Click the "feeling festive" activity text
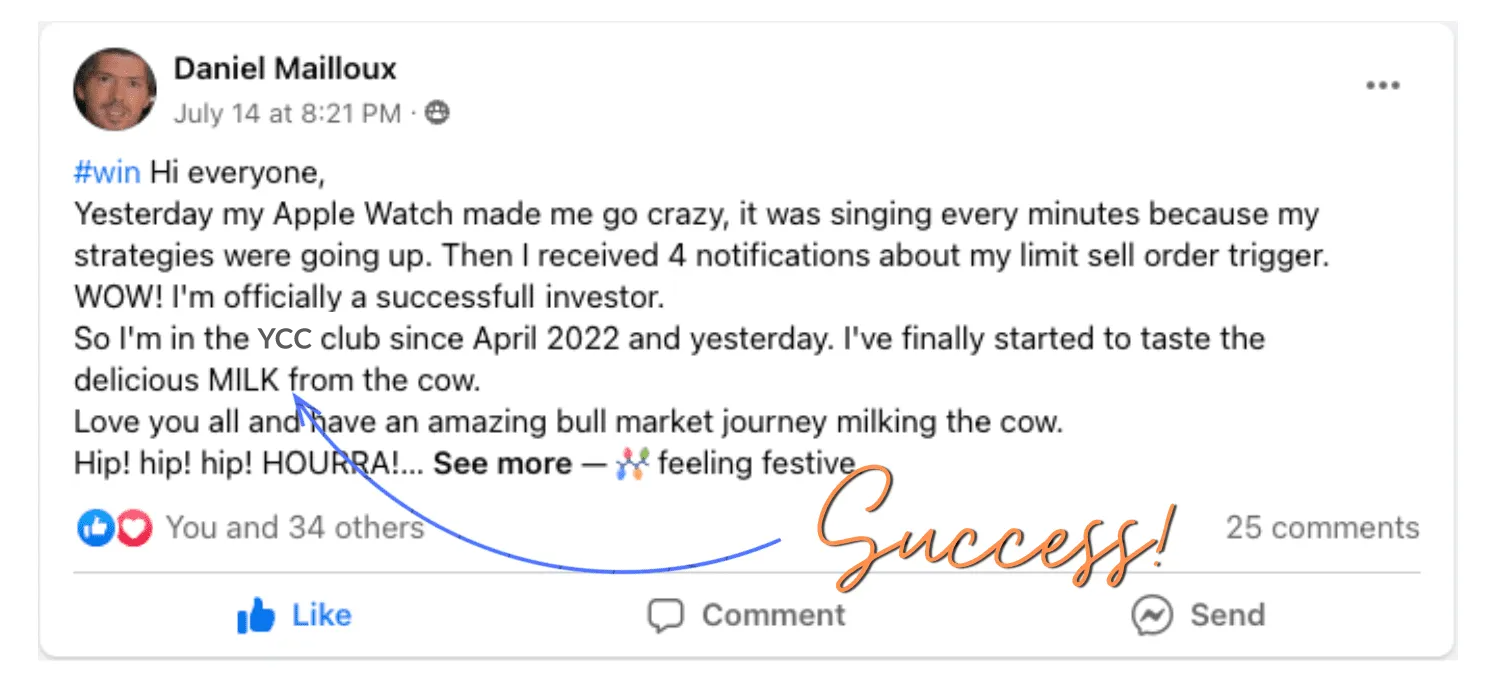This screenshot has width=1488, height=676. point(756,464)
